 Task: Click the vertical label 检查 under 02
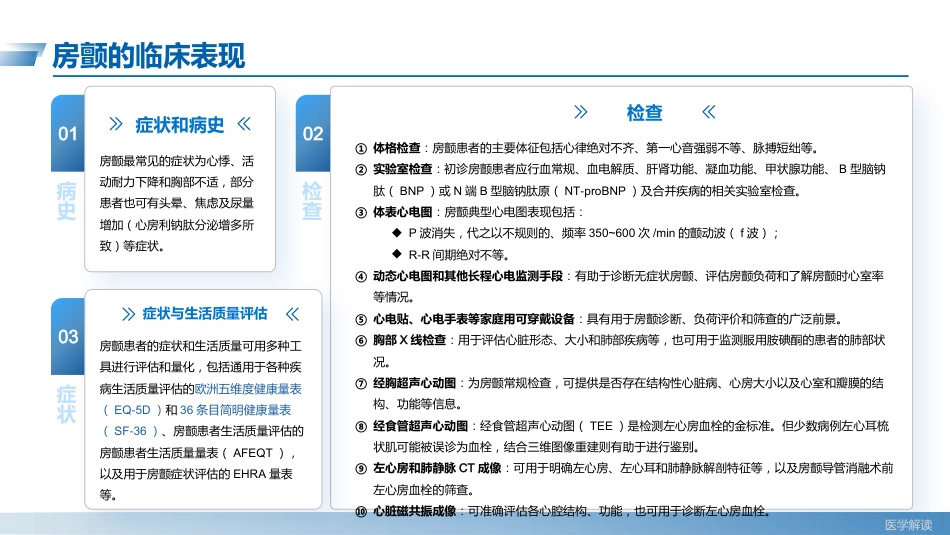[311, 201]
